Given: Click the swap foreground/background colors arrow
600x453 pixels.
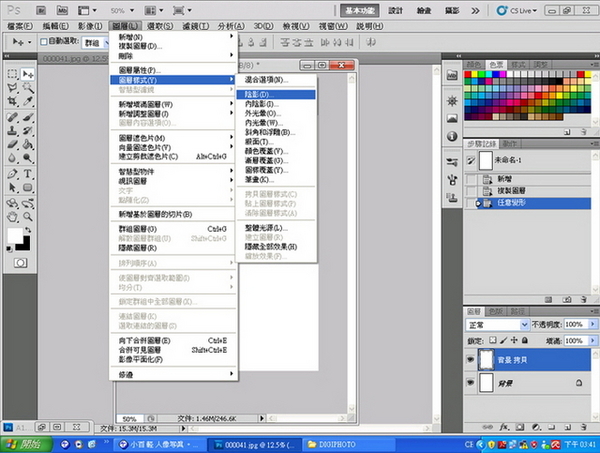Looking at the screenshot, I should tap(28, 230).
